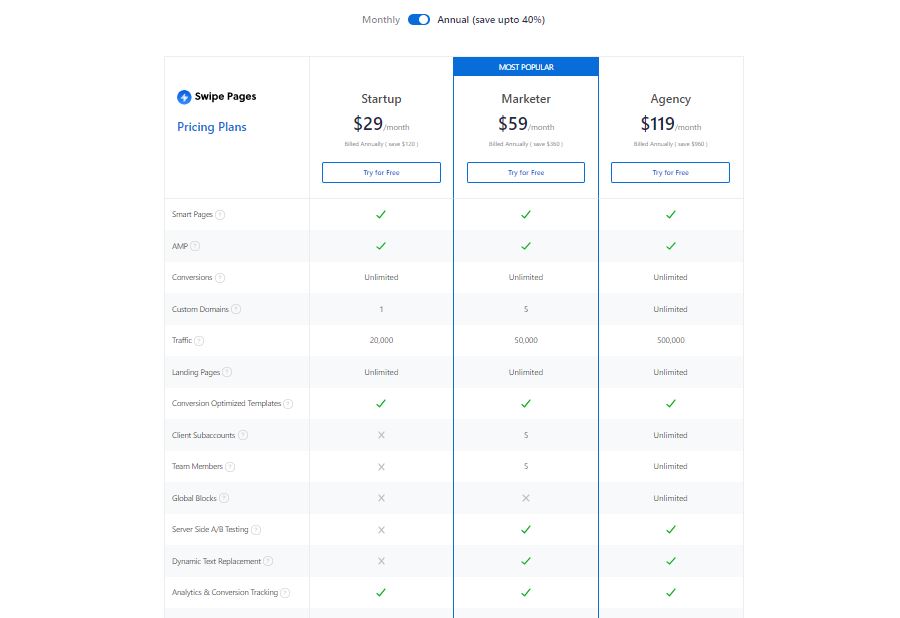This screenshot has height=618, width=900.
Task: Click the Agency Analytics & Conversion Tracking checkmark
Action: click(x=670, y=592)
